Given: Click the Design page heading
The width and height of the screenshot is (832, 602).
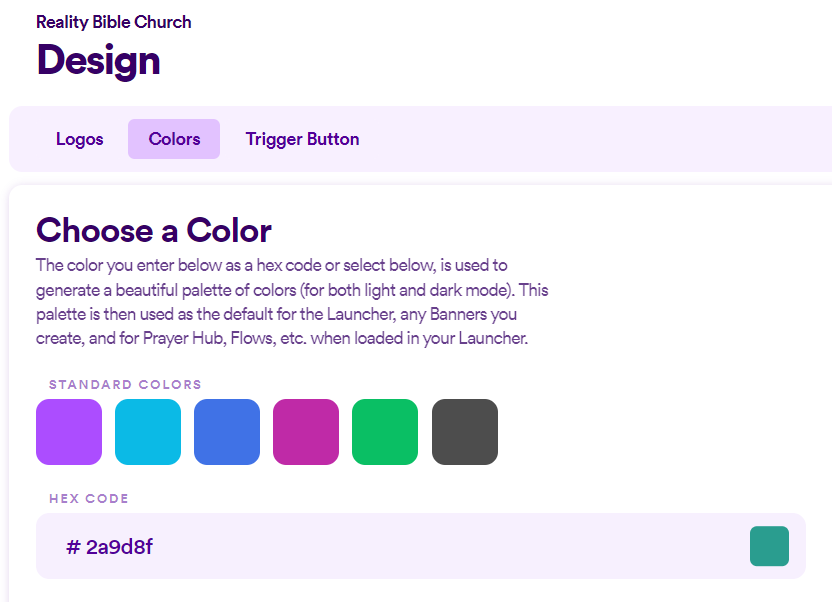Looking at the screenshot, I should coord(98,61).
